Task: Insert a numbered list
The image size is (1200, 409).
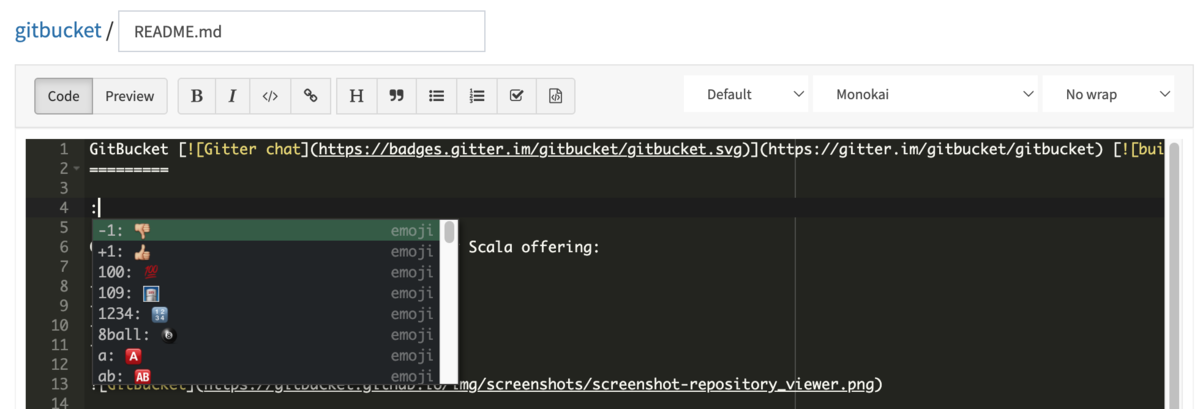Action: click(x=476, y=96)
